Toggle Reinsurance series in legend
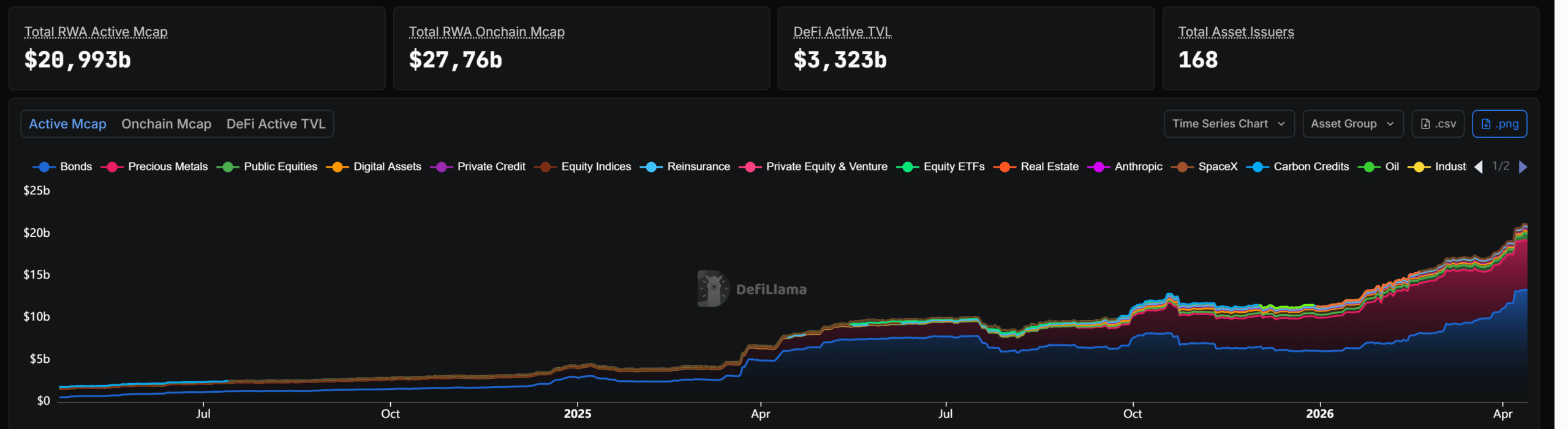1568x429 pixels. 685,166
